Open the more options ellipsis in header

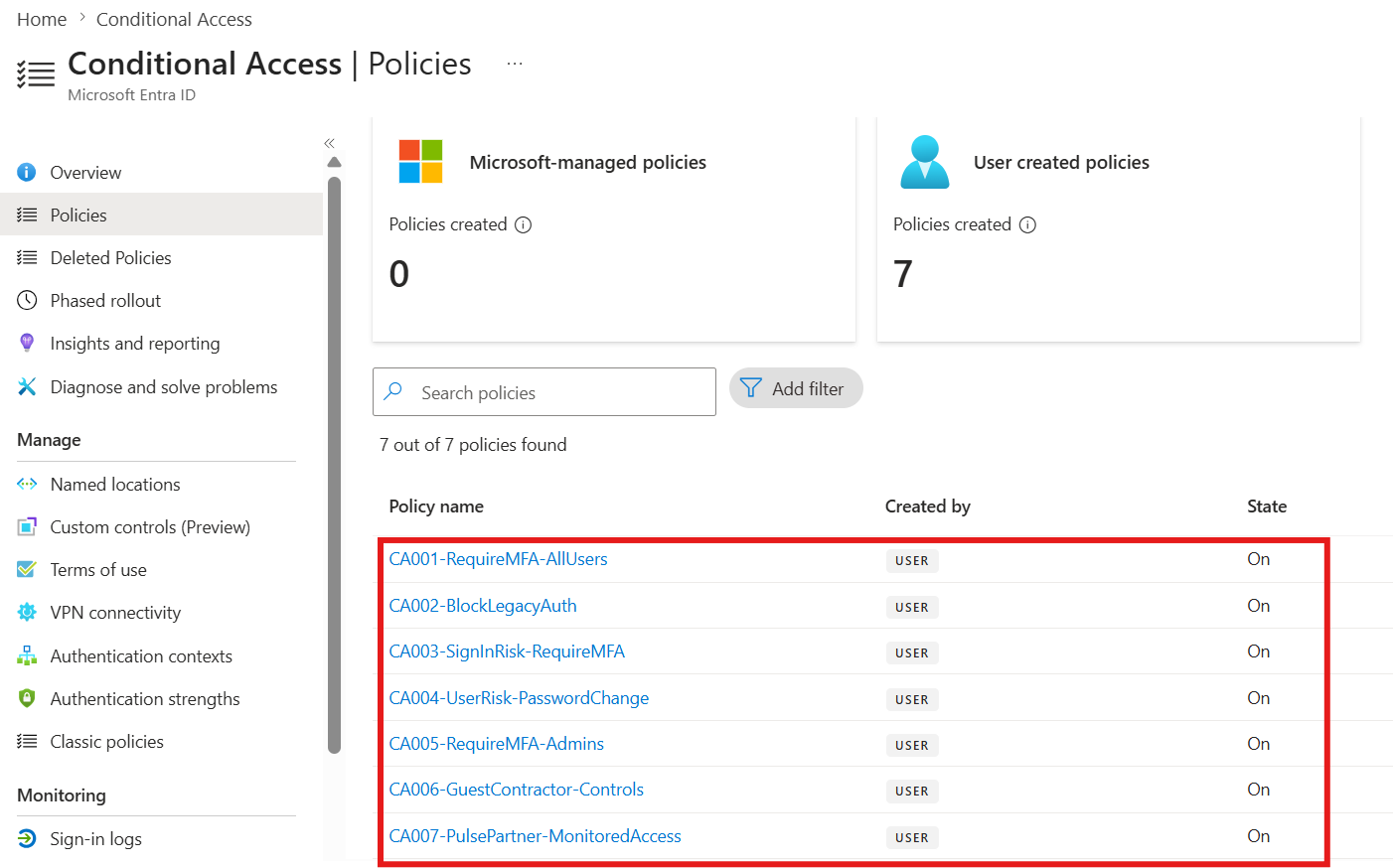[515, 64]
